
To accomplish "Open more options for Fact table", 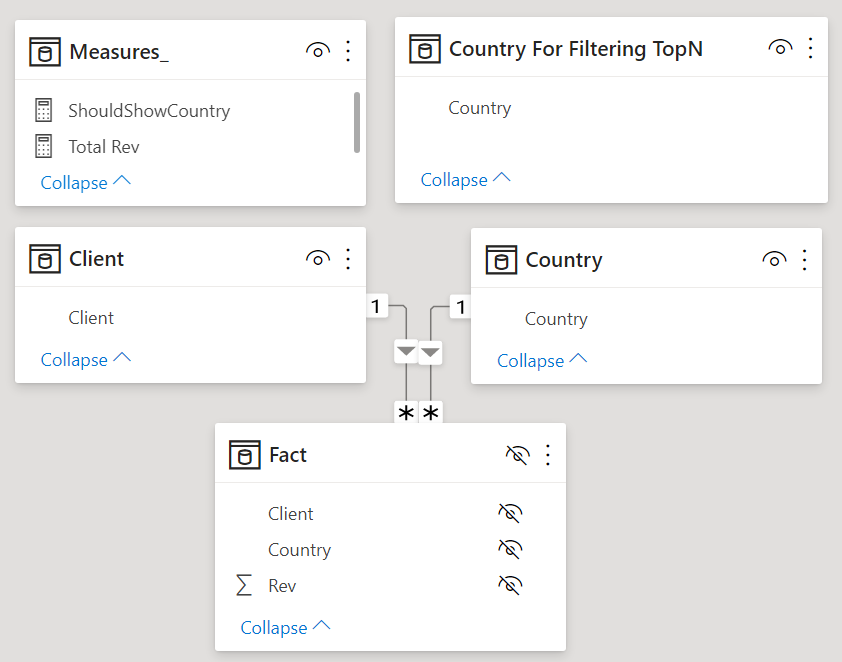I will (x=548, y=455).
